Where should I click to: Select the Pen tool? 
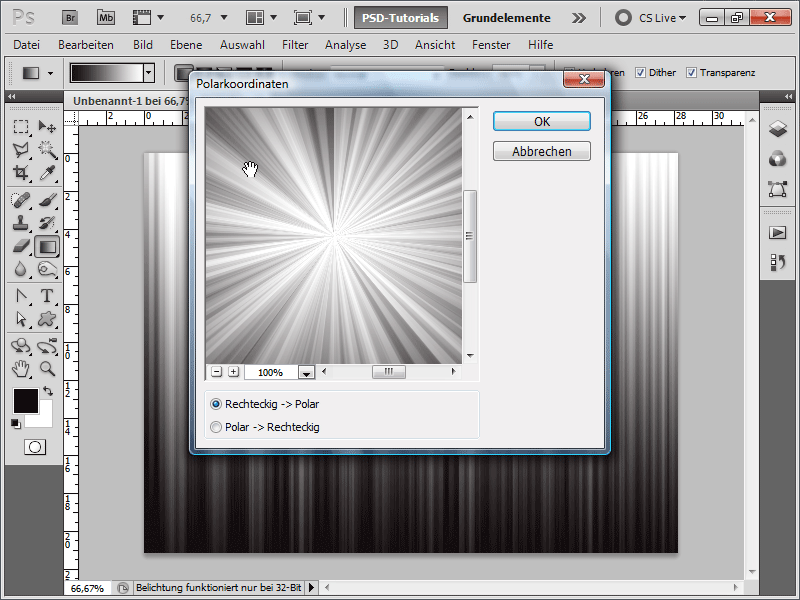21,296
